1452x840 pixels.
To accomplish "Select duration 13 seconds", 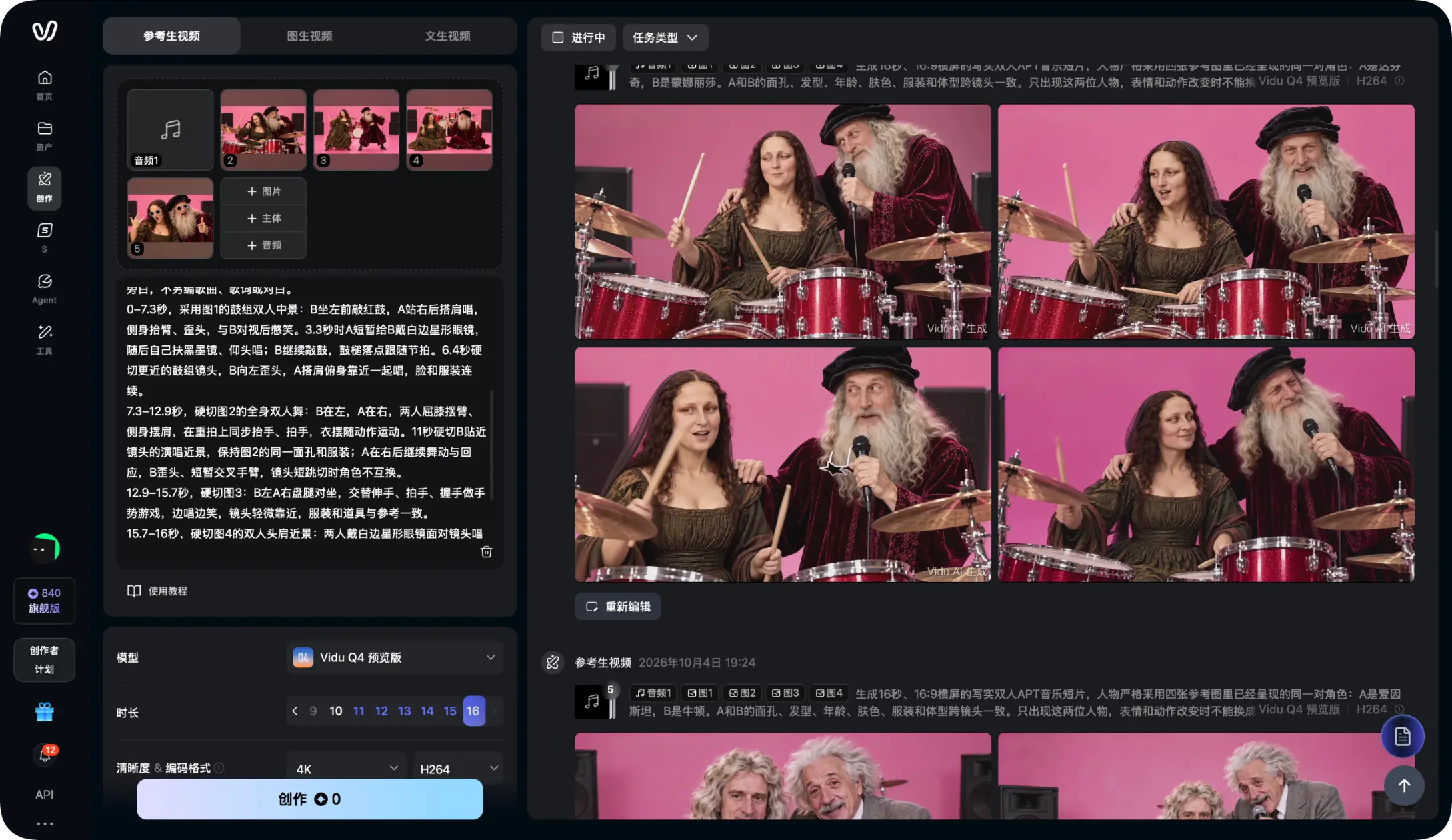I will click(404, 711).
